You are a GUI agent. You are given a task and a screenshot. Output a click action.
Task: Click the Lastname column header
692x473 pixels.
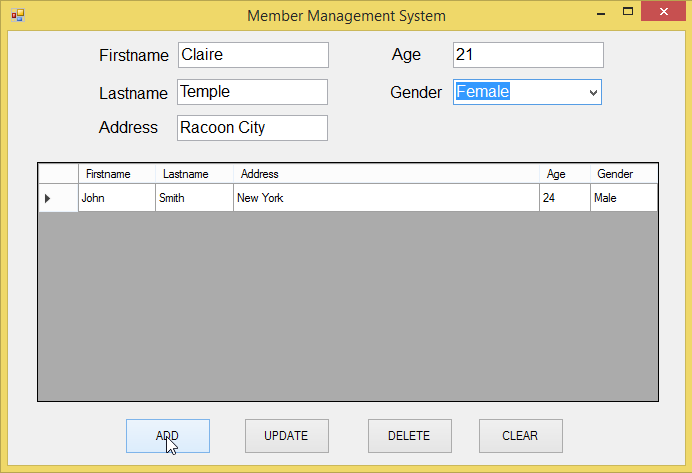click(194, 174)
